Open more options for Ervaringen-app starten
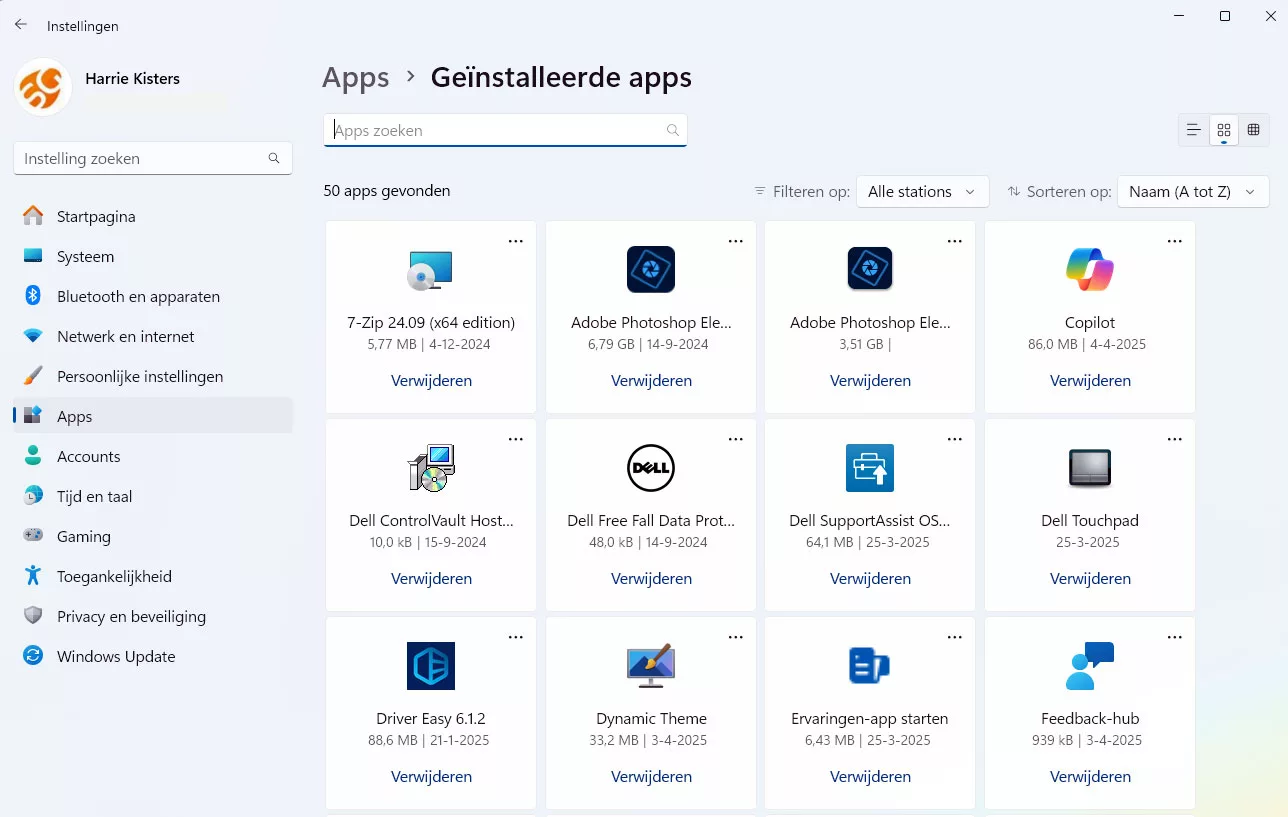1288x817 pixels. click(955, 637)
